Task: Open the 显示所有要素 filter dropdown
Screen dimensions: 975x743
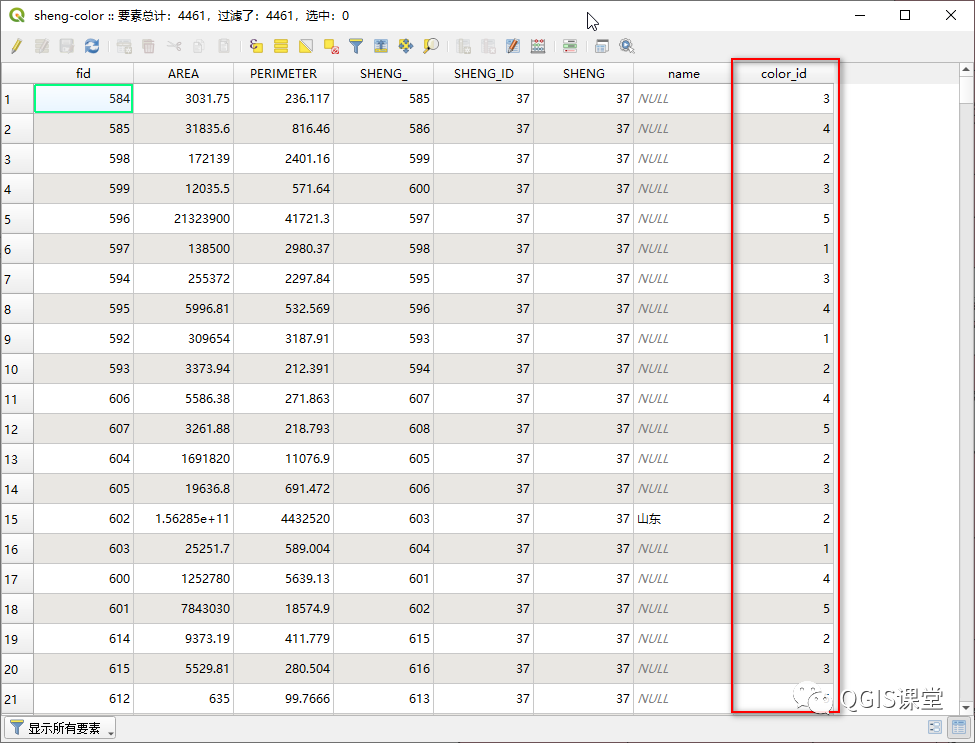Action: pos(60,727)
